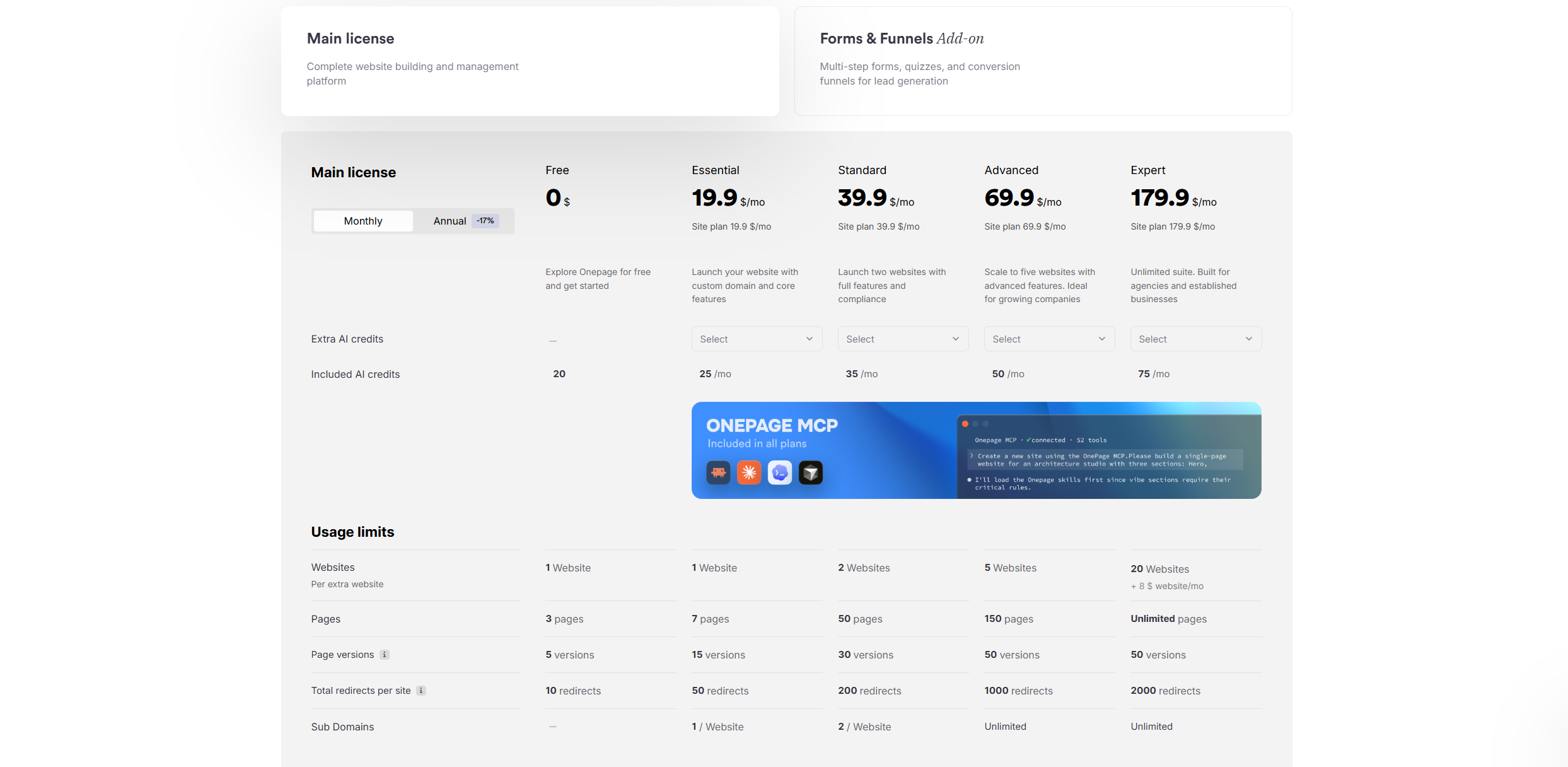Click the ONEPAGE MCP banner heading

tap(772, 426)
